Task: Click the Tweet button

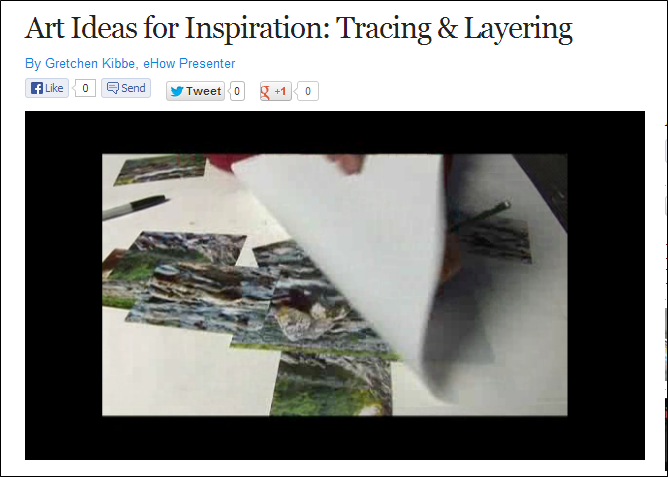Action: [196, 91]
